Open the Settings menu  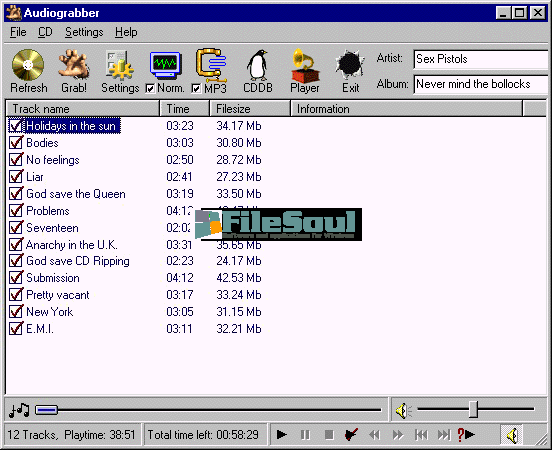(x=84, y=32)
